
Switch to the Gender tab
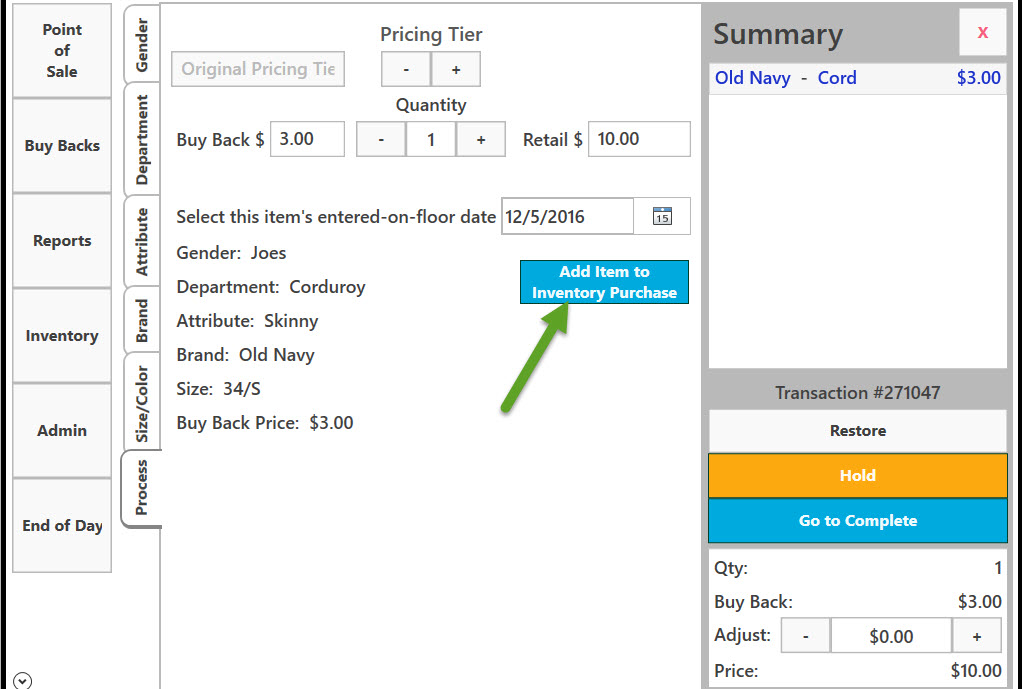[x=141, y=44]
